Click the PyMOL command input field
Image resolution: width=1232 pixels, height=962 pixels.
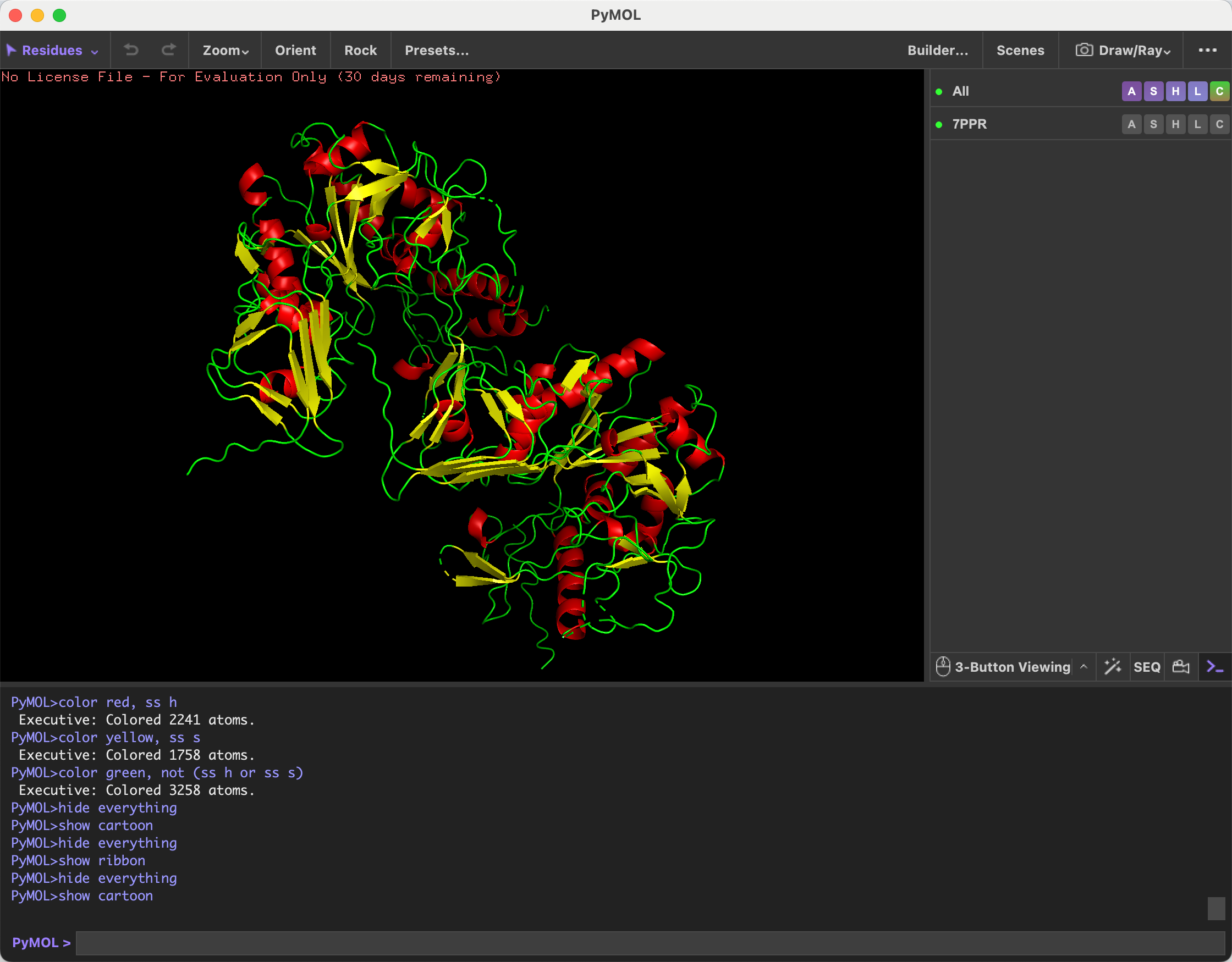[650, 943]
